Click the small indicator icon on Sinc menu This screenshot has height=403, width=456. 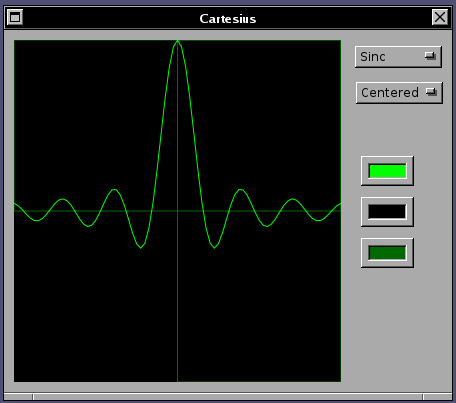[430, 56]
